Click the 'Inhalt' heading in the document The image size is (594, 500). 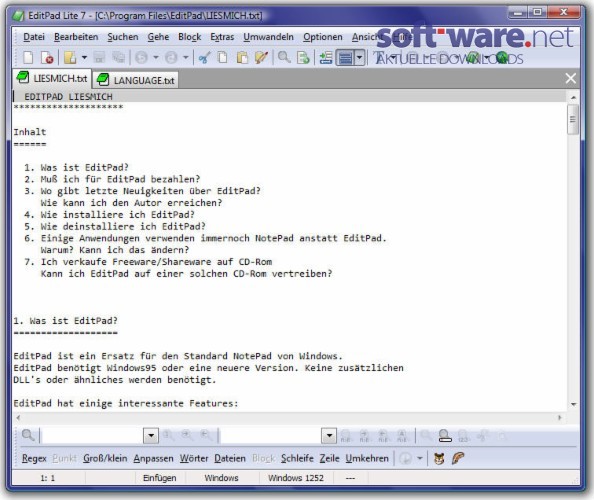(30, 132)
